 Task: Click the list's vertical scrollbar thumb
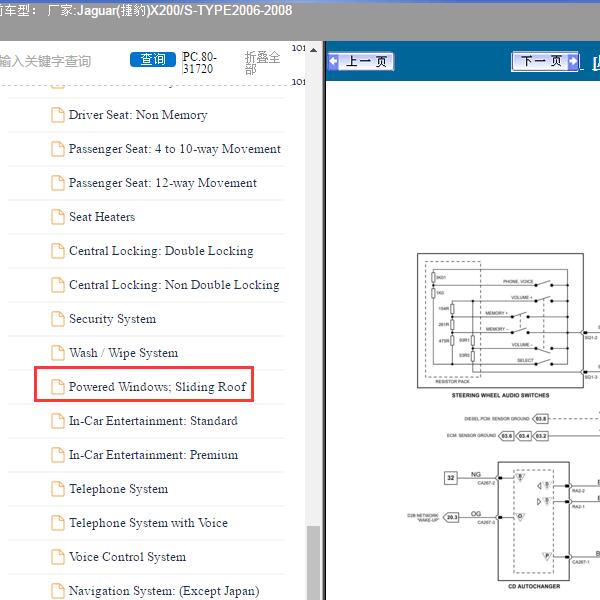pos(313,563)
